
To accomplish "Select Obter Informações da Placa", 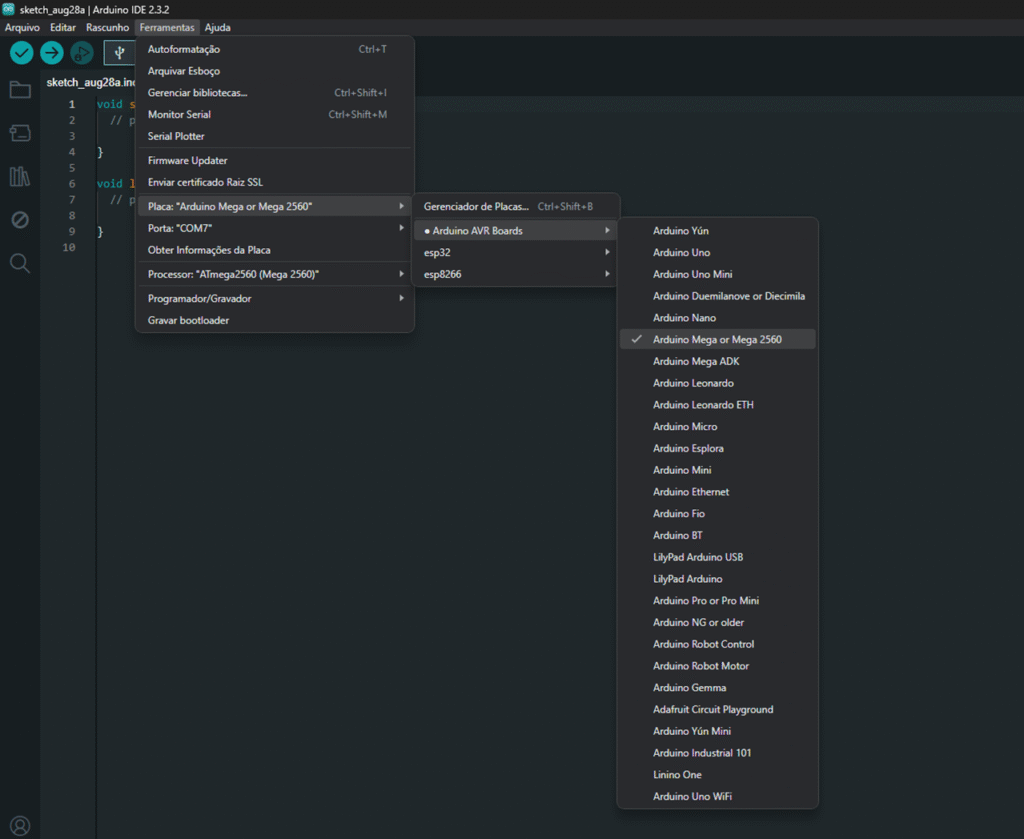I will [x=274, y=250].
